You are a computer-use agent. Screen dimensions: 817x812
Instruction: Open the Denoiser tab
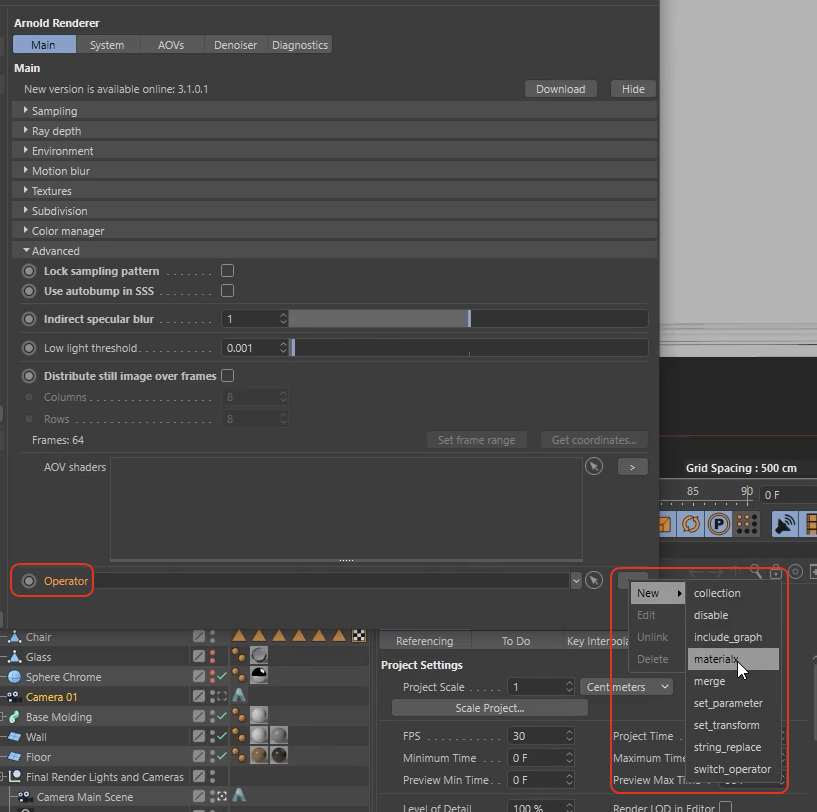236,45
